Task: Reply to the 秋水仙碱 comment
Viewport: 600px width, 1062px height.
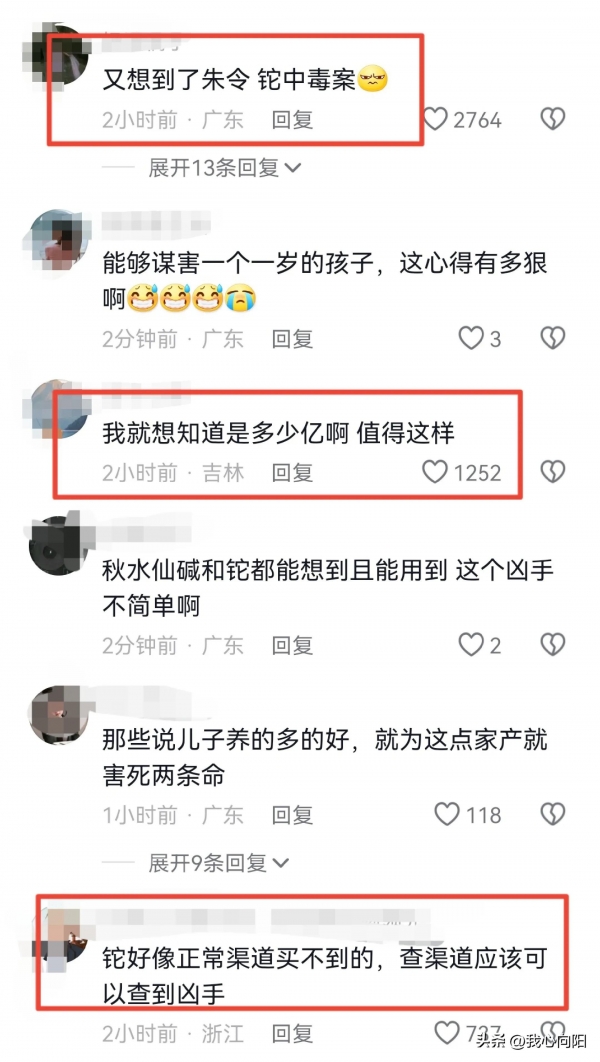Action: [293, 645]
